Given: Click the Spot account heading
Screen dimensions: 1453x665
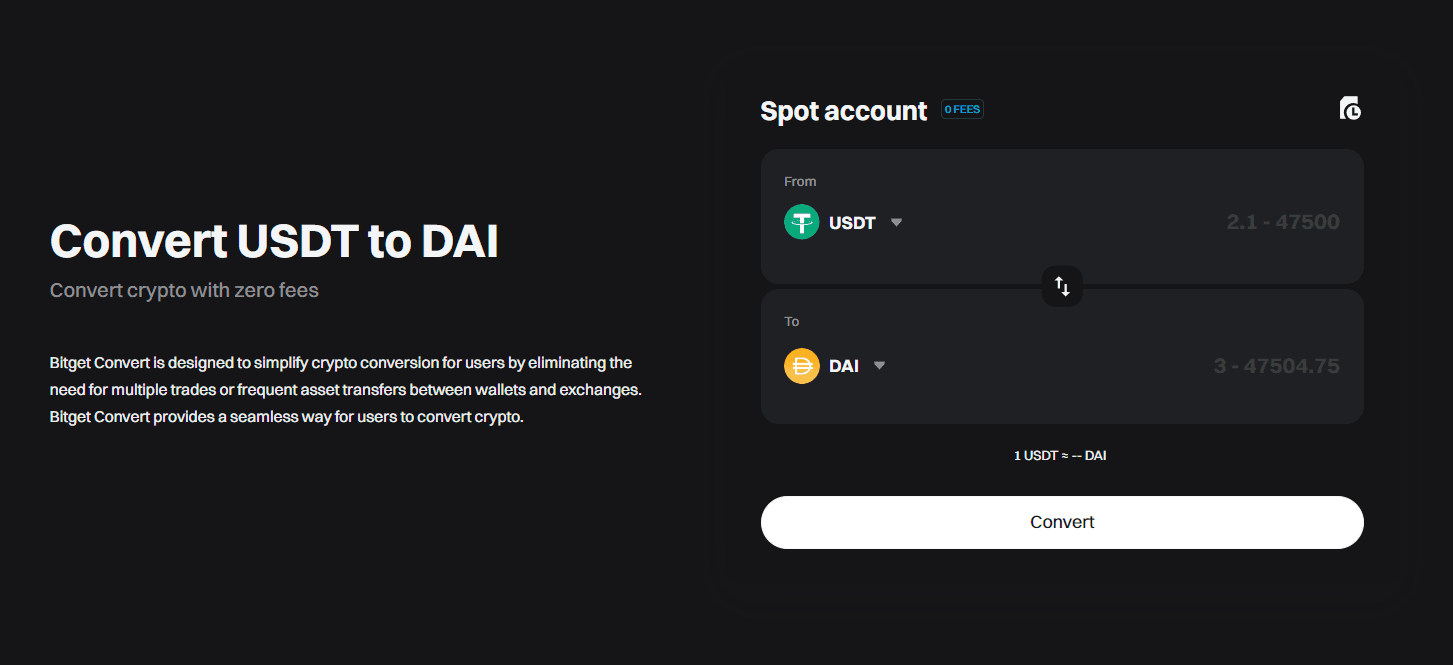Looking at the screenshot, I should (x=843, y=111).
